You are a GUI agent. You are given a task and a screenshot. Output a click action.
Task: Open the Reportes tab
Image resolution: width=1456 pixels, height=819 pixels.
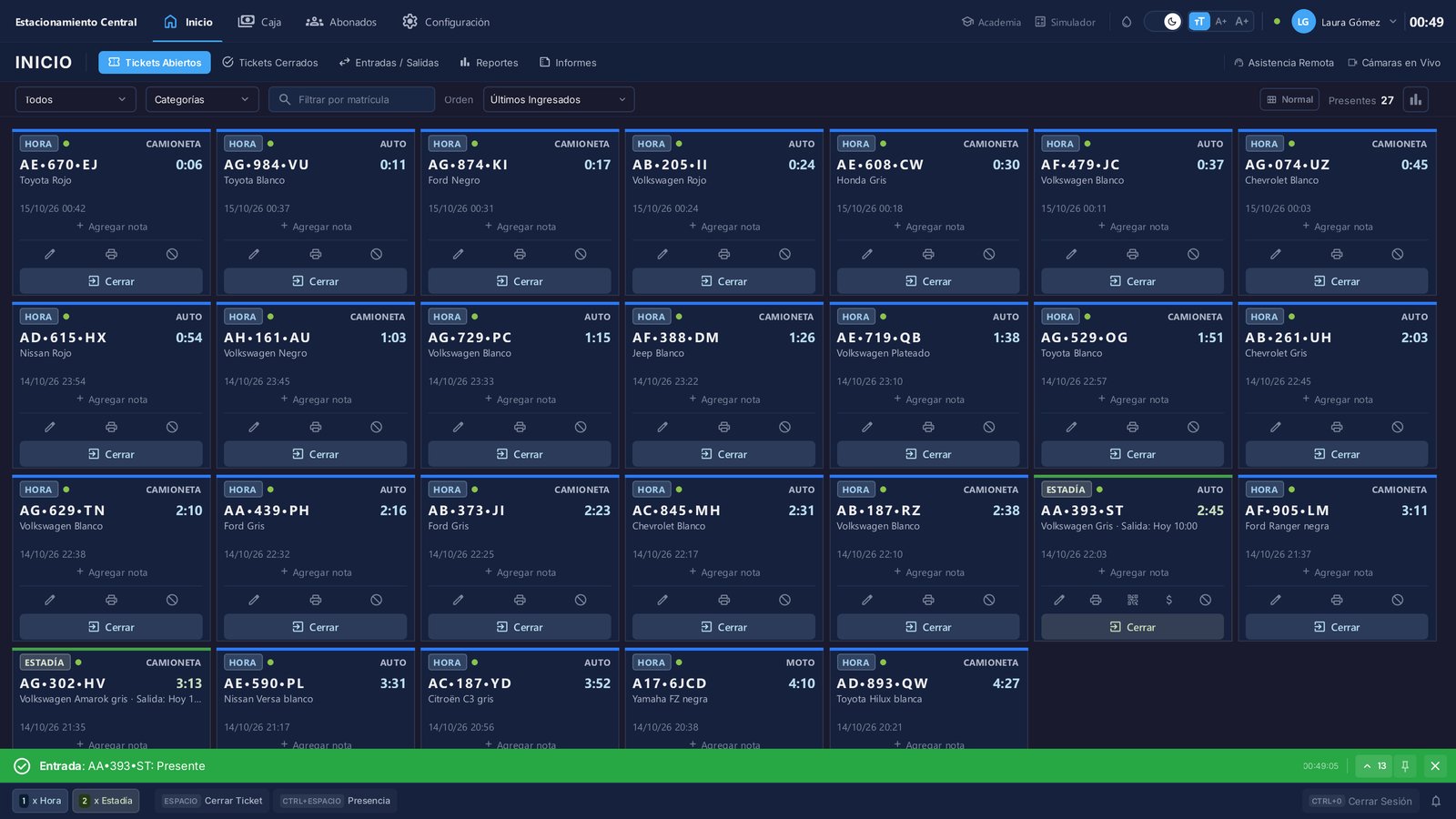489,63
